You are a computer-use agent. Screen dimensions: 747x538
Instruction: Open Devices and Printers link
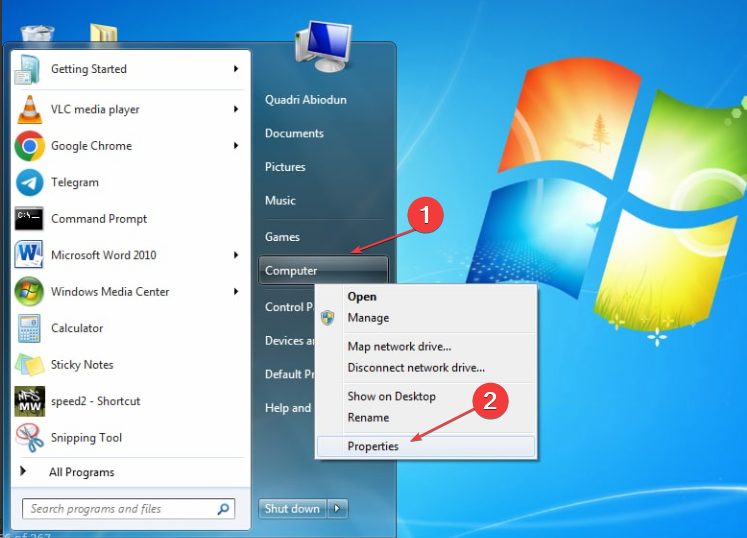(x=290, y=341)
